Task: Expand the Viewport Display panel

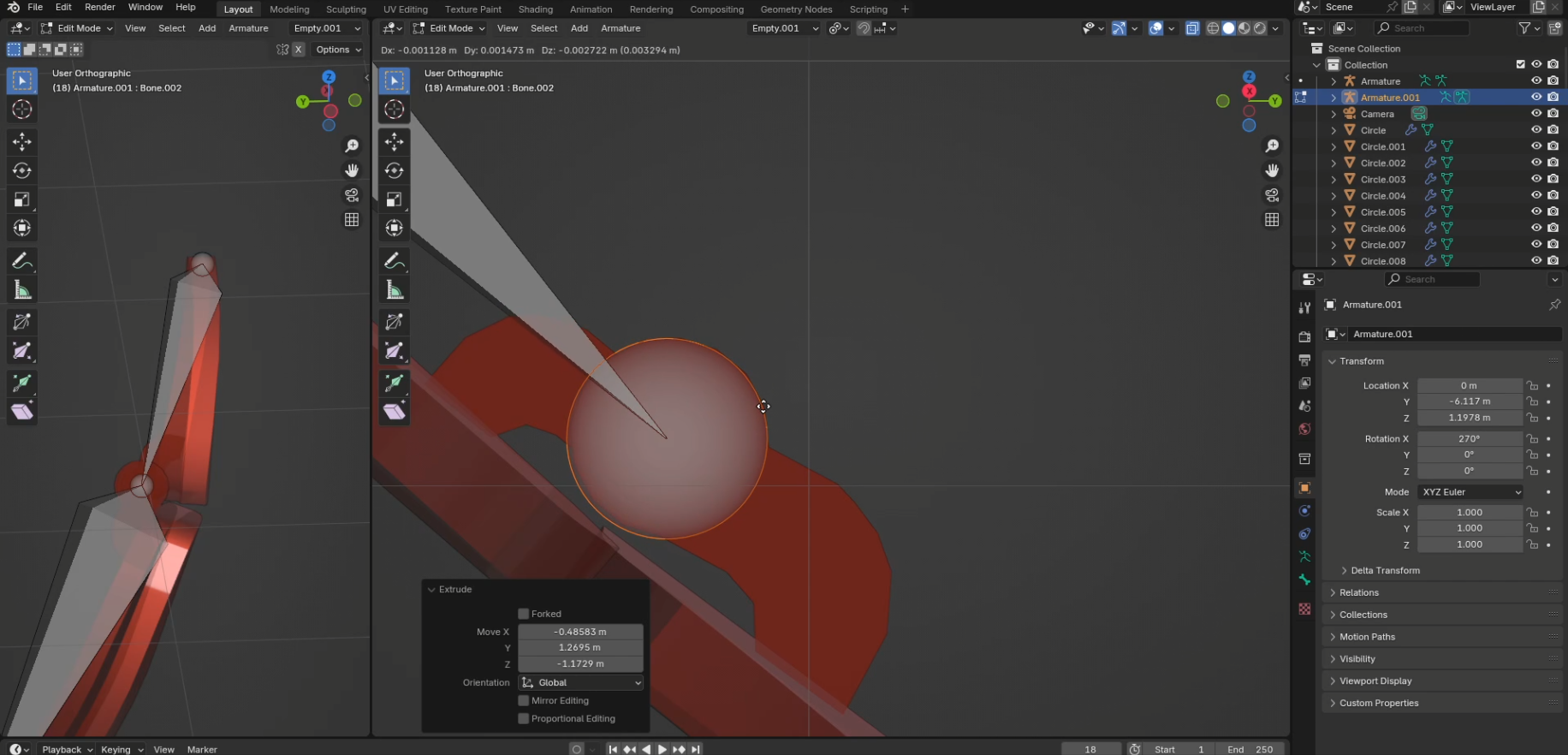Action: tap(1375, 681)
